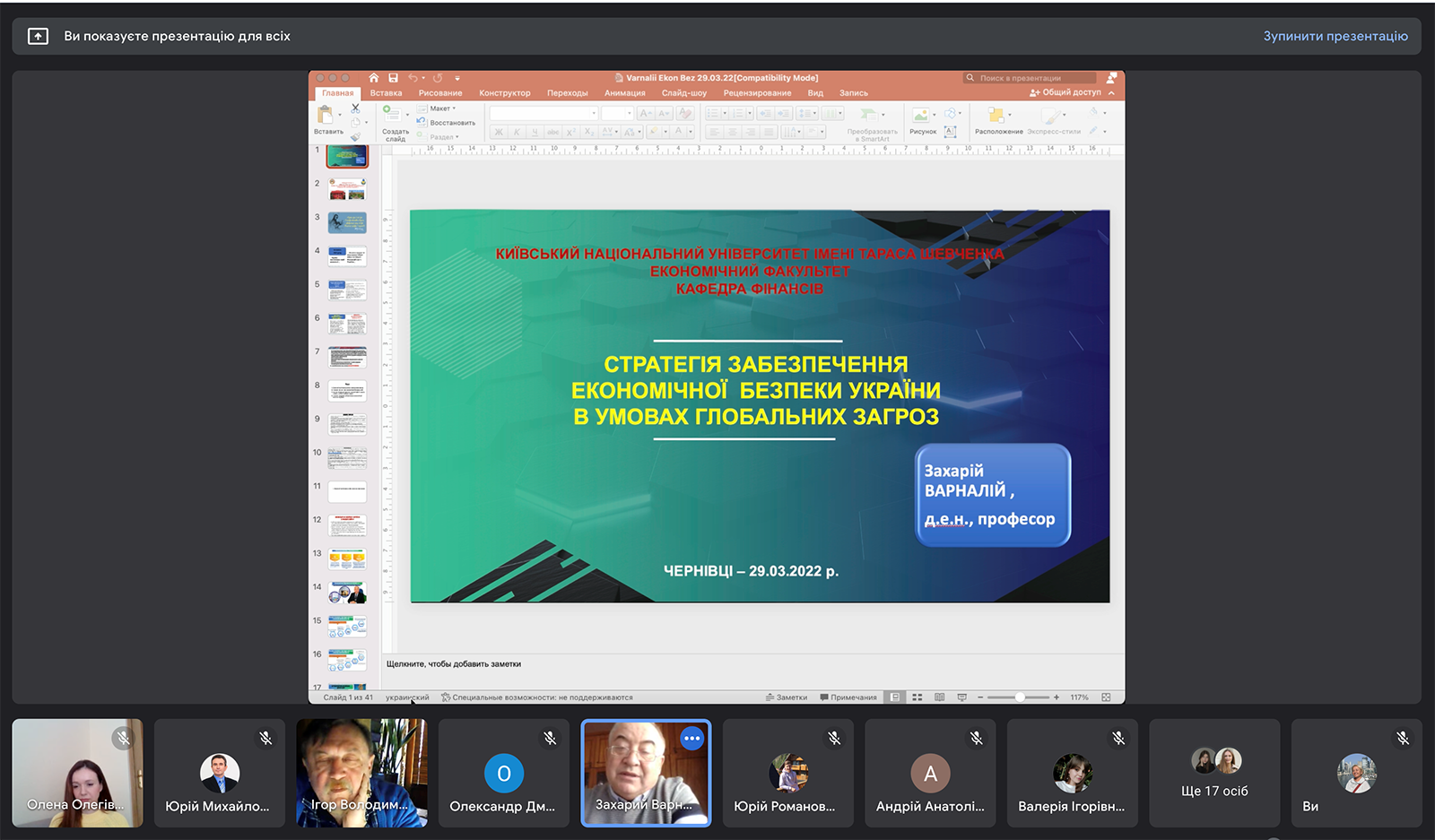
Task: Click the Создать слайд new slide icon
Action: 392,114
